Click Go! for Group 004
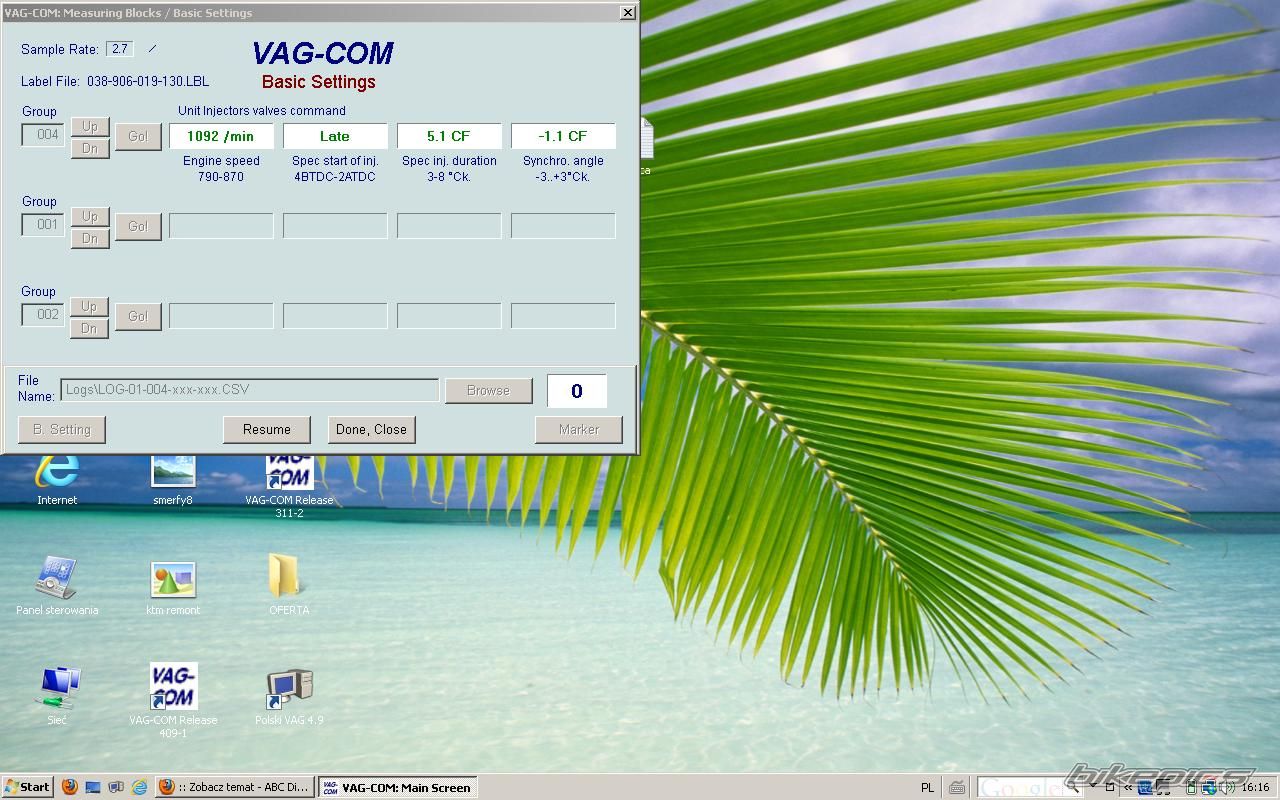The height and width of the screenshot is (800, 1280). point(138,136)
